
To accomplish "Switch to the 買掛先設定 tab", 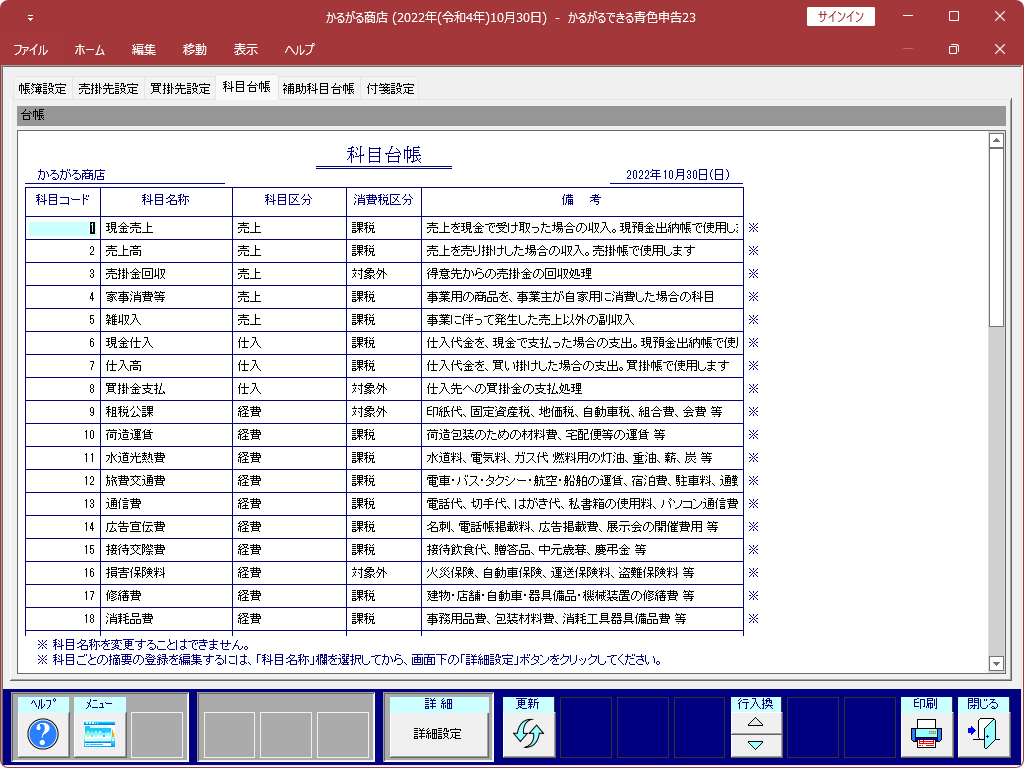I will pyautogui.click(x=180, y=89).
